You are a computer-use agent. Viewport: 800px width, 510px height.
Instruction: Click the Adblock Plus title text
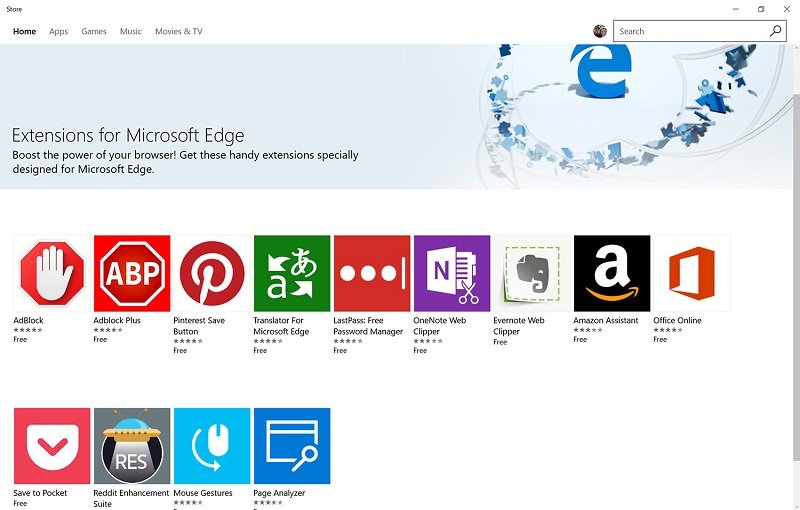(117, 320)
